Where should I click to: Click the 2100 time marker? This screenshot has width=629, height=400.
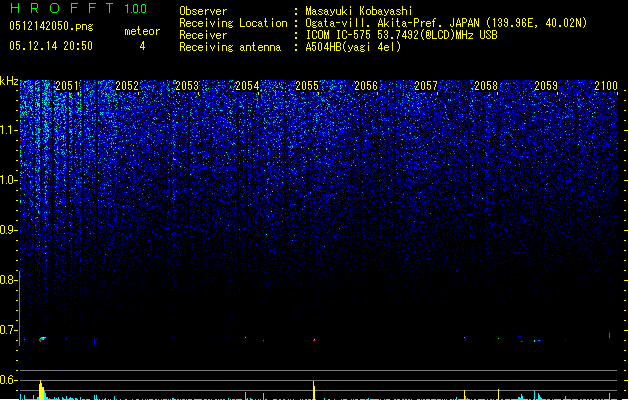(606, 86)
